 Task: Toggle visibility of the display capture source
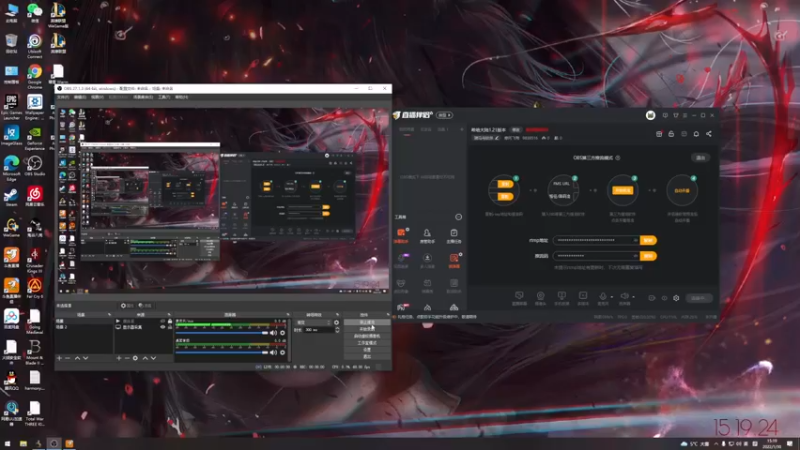click(163, 327)
